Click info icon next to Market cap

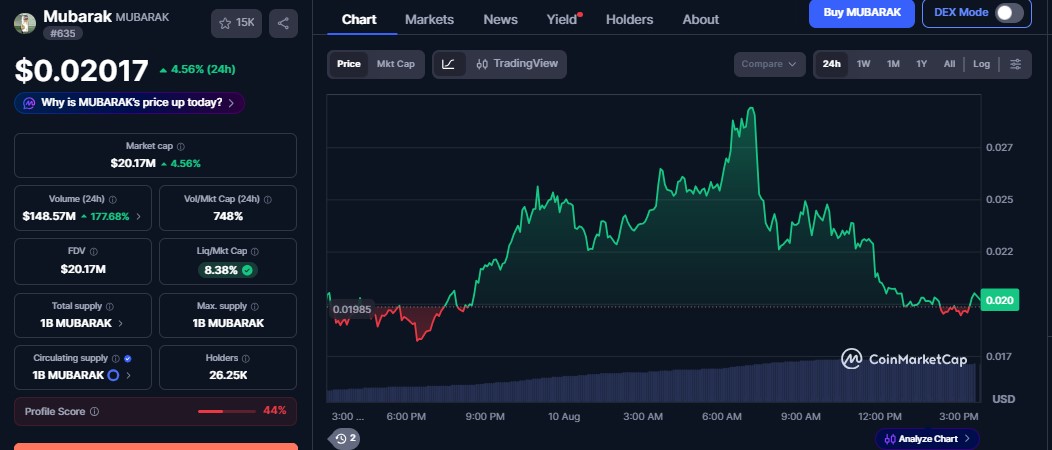click(180, 146)
